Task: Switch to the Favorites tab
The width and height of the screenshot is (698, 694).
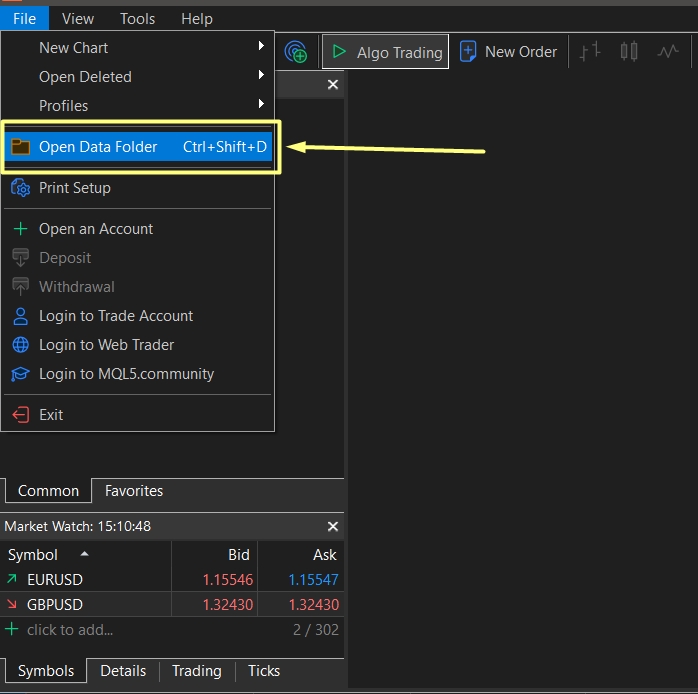Action: pos(134,491)
